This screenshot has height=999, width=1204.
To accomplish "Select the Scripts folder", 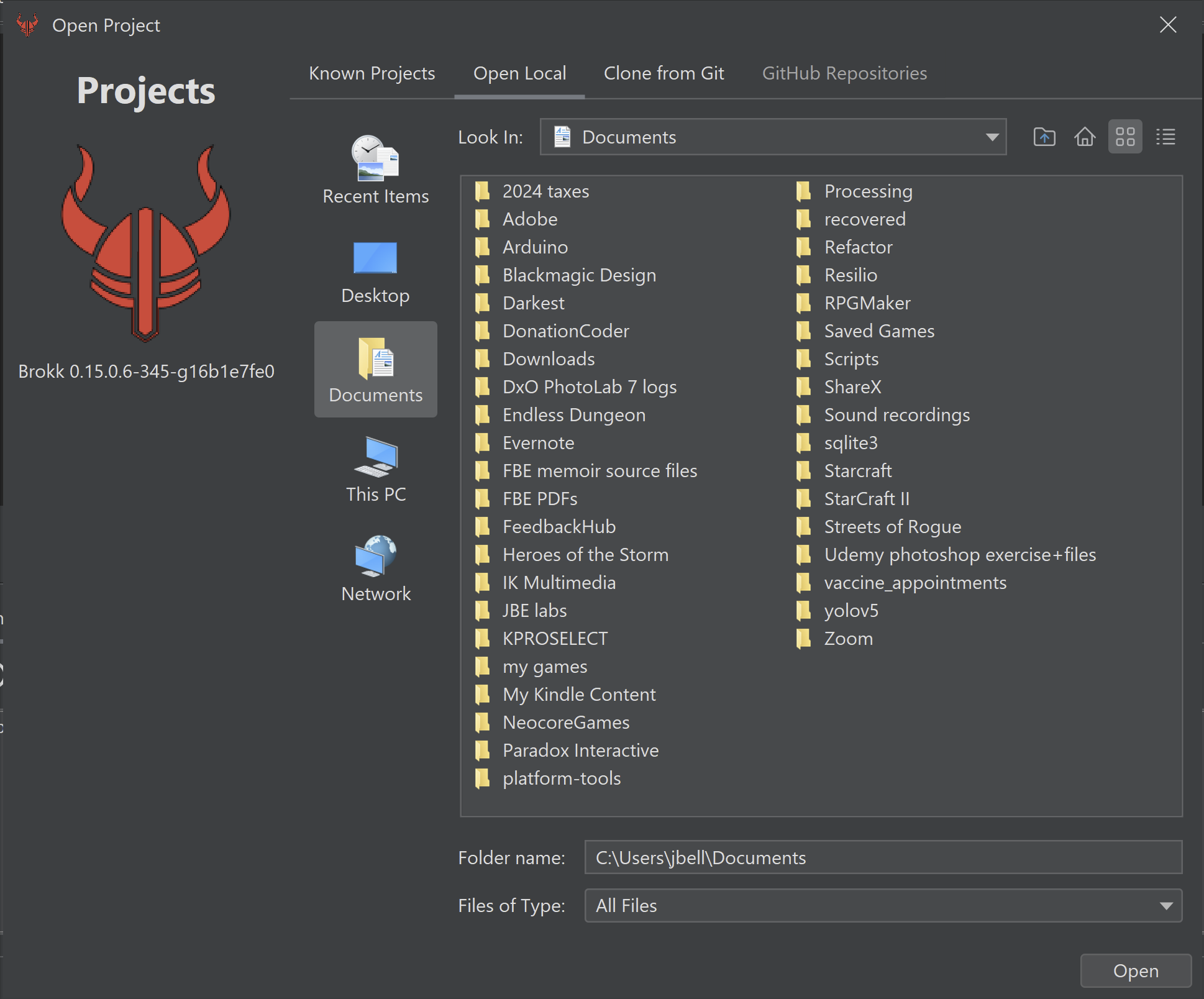I will coord(851,359).
